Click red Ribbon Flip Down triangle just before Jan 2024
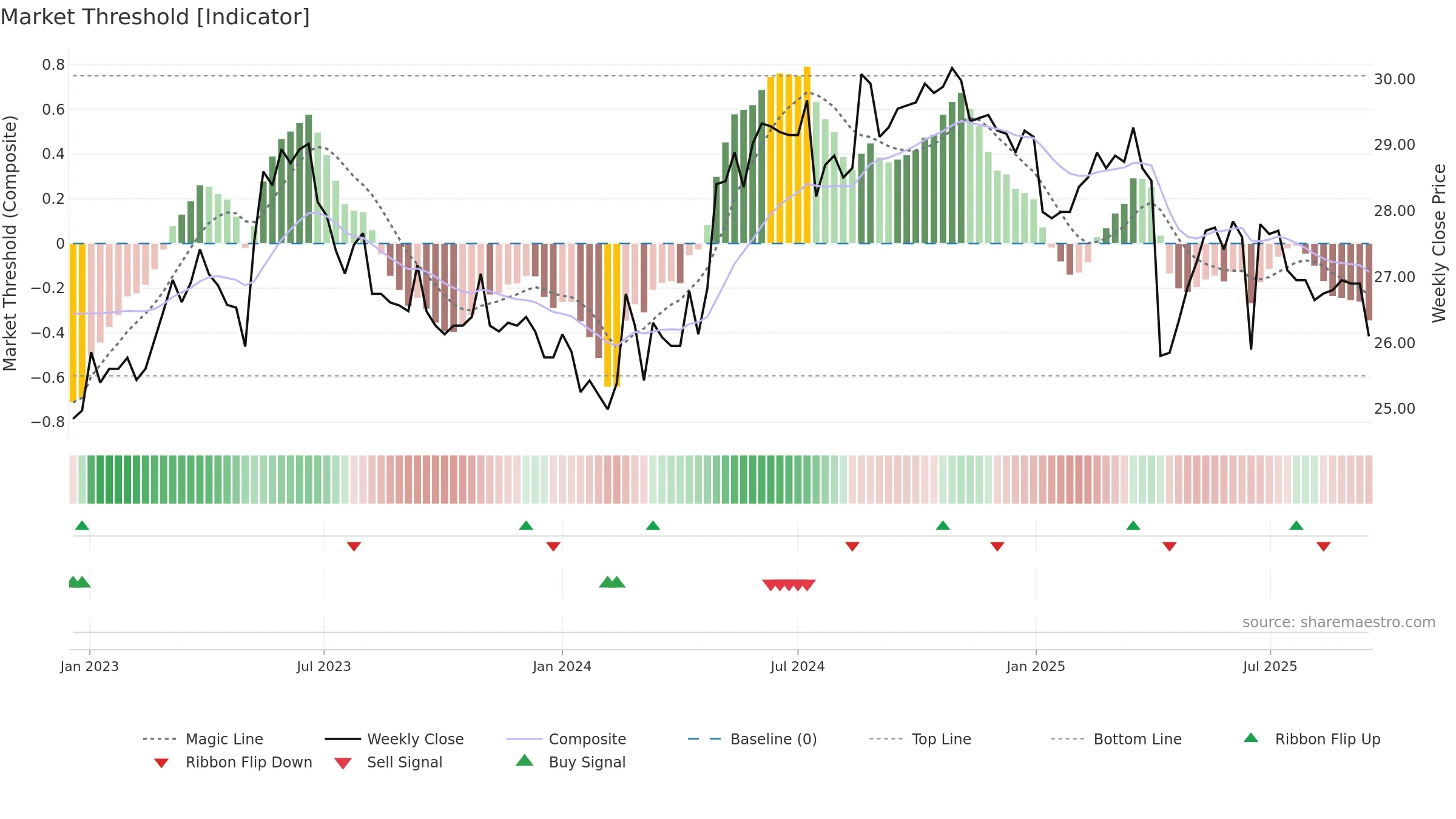The height and width of the screenshot is (819, 1456). (553, 547)
